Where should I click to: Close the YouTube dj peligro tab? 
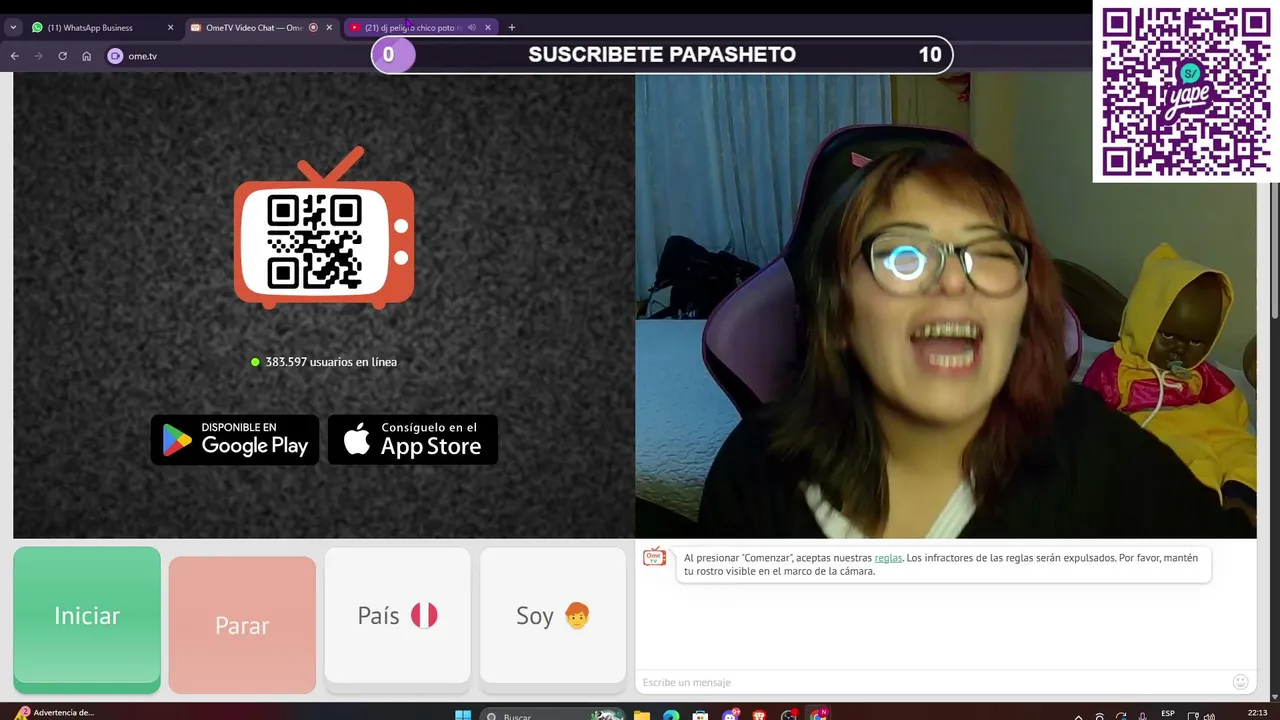coord(488,28)
